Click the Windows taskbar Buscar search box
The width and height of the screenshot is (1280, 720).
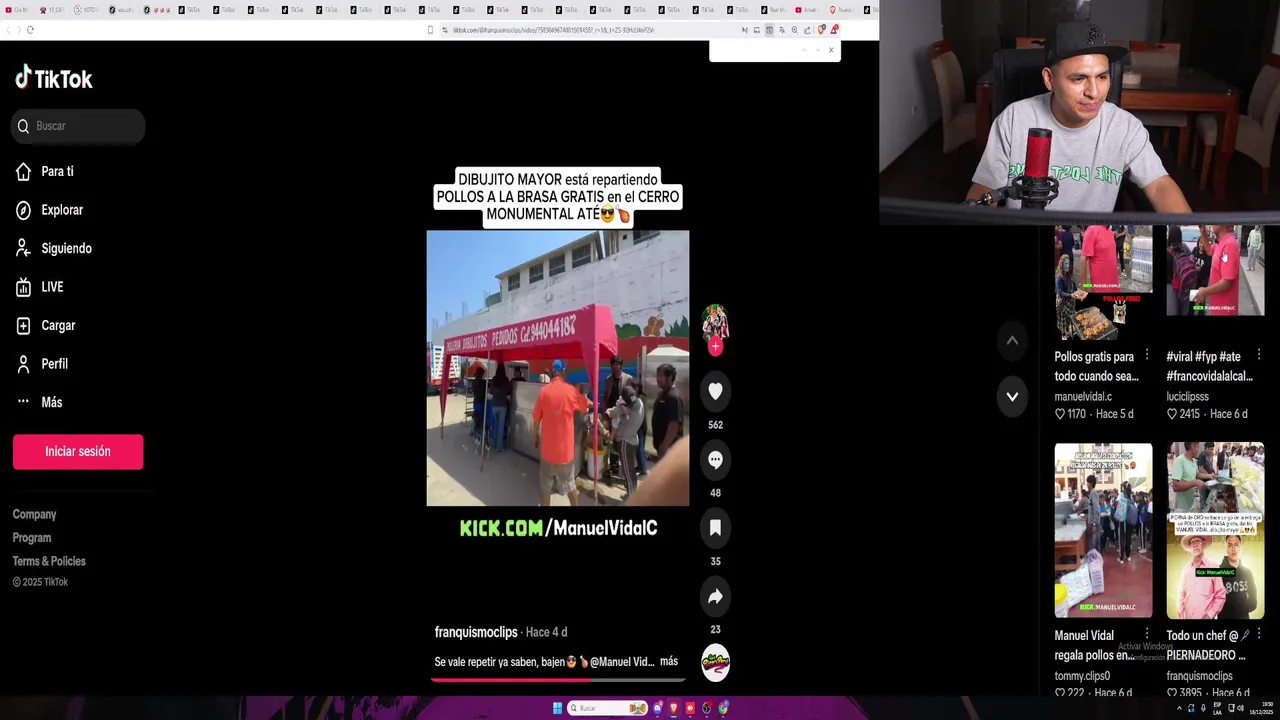[608, 708]
